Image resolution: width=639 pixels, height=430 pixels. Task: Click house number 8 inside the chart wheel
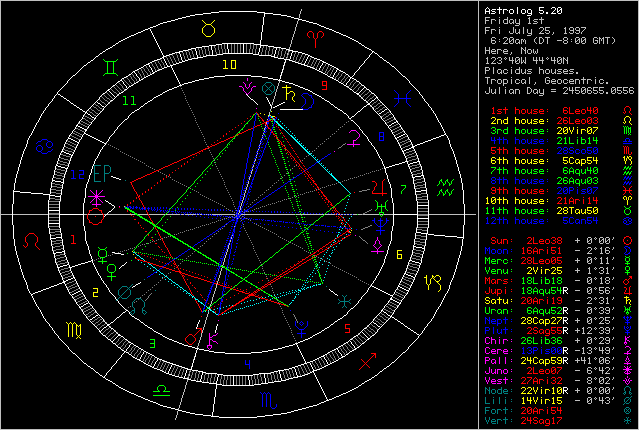(381, 137)
